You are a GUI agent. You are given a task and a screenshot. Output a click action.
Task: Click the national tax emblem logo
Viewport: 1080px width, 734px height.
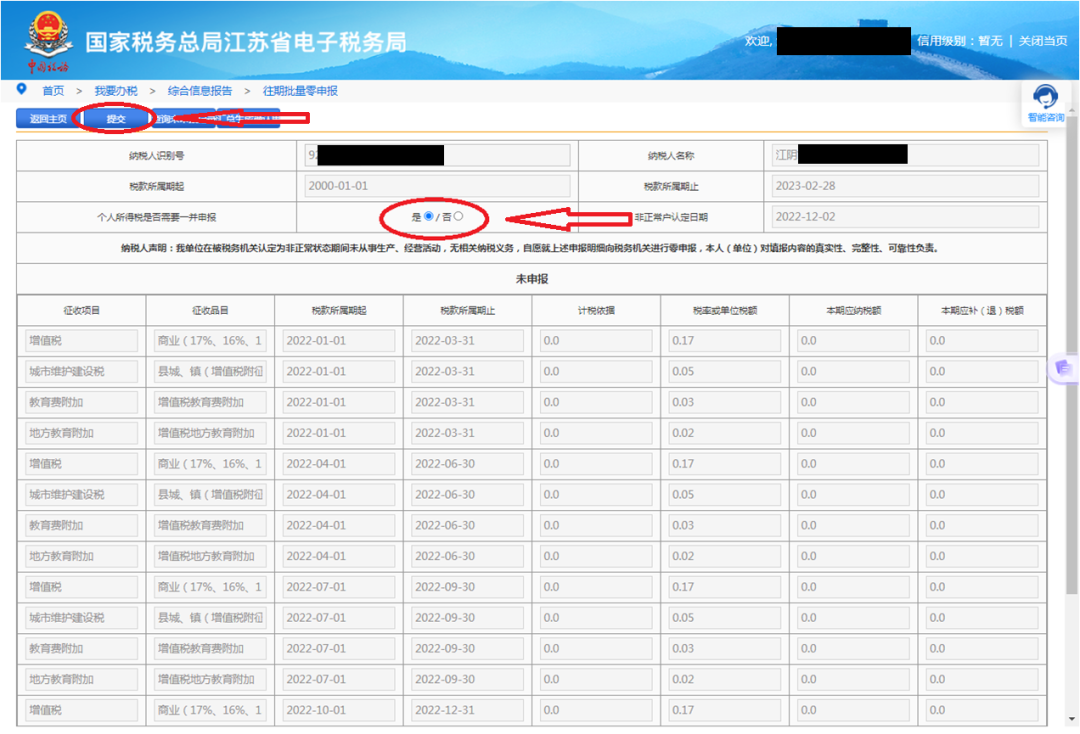click(47, 39)
